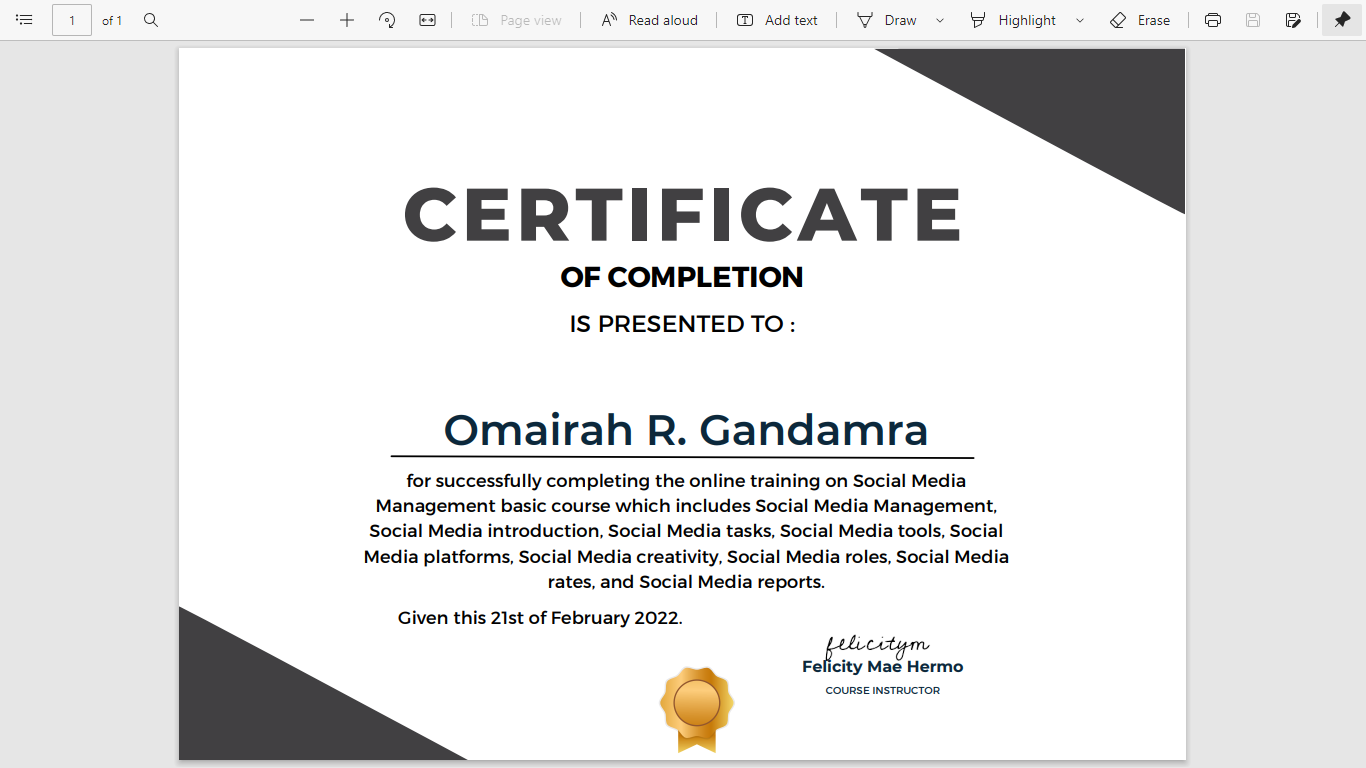Click the grayed-out Save icon
1366x768 pixels.
[x=1253, y=20]
